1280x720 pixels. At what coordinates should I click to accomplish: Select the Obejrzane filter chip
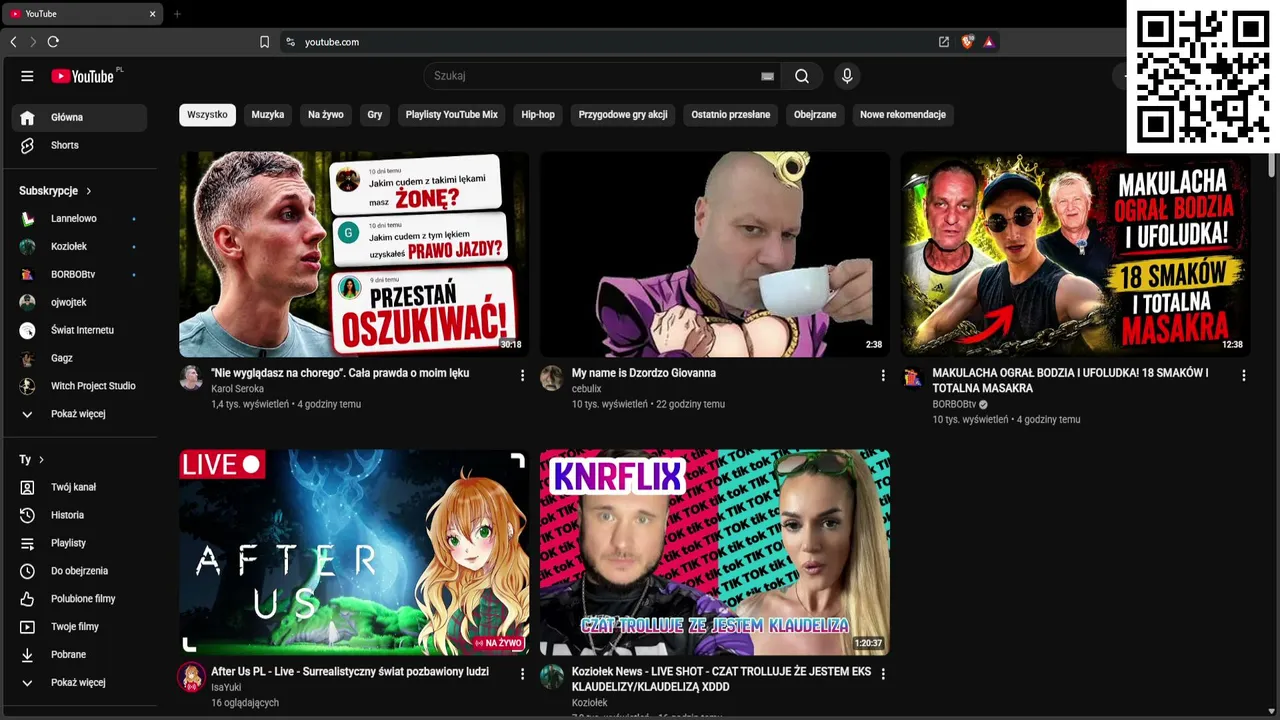(x=815, y=115)
